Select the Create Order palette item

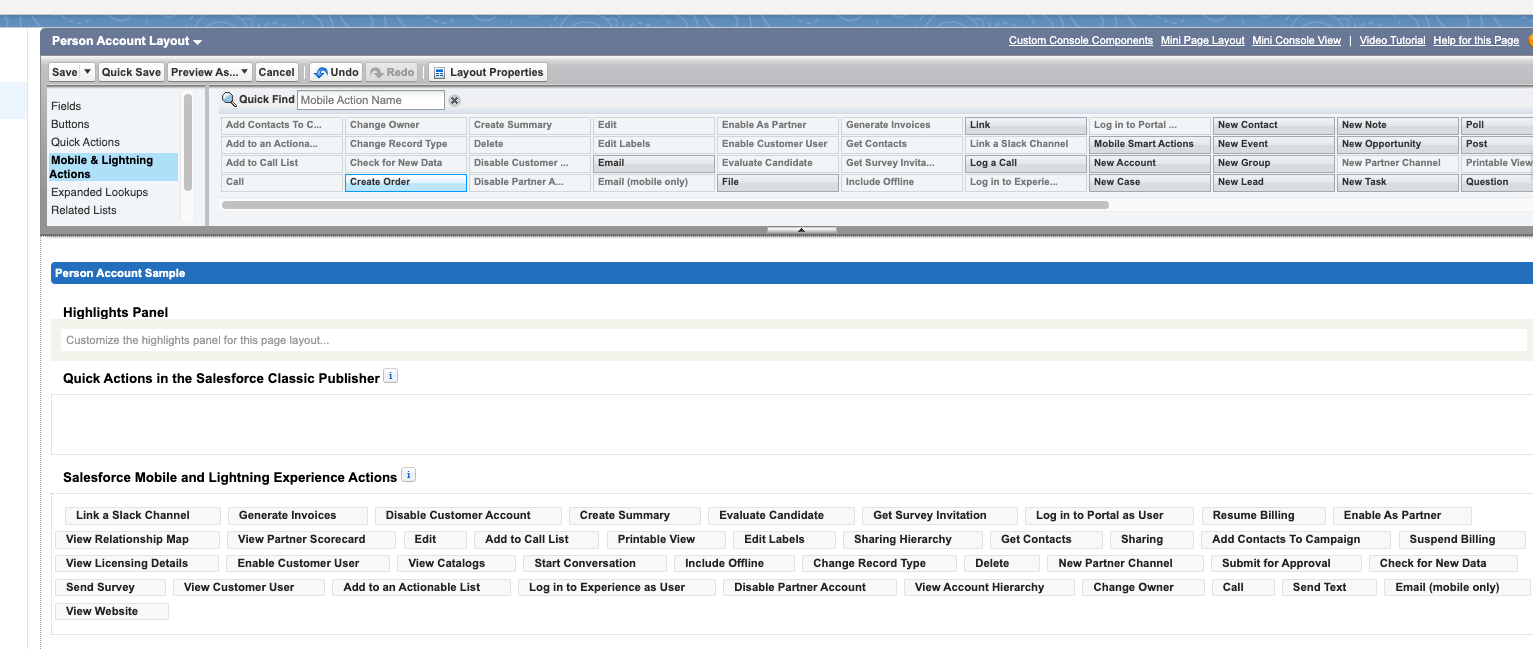tap(406, 182)
